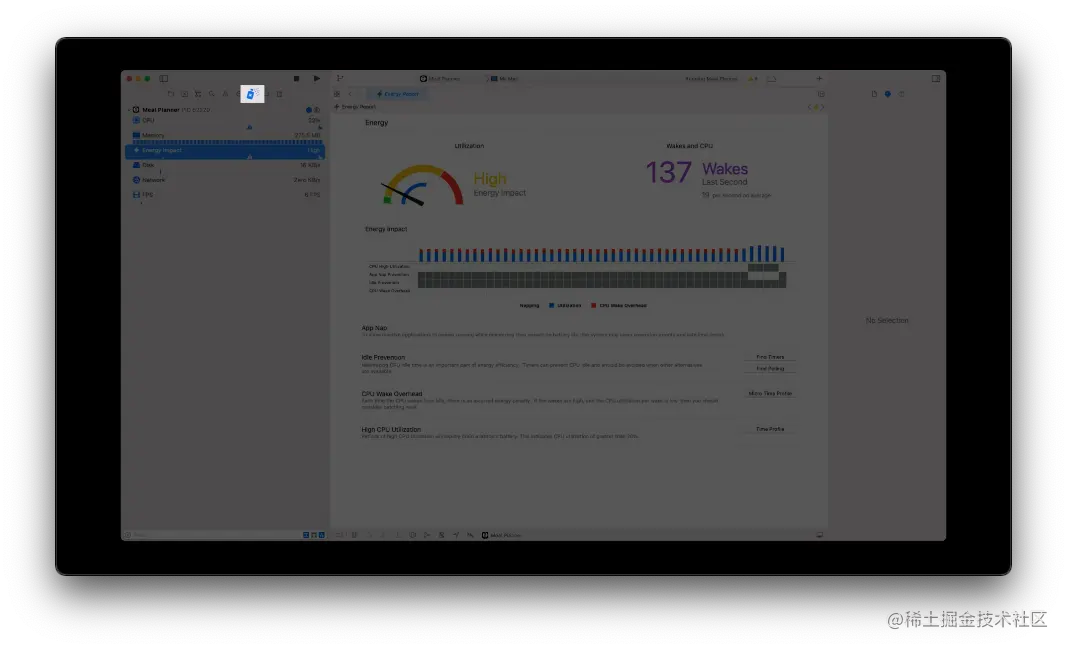
Task: Open the source control branch icon
Action: (x=340, y=78)
